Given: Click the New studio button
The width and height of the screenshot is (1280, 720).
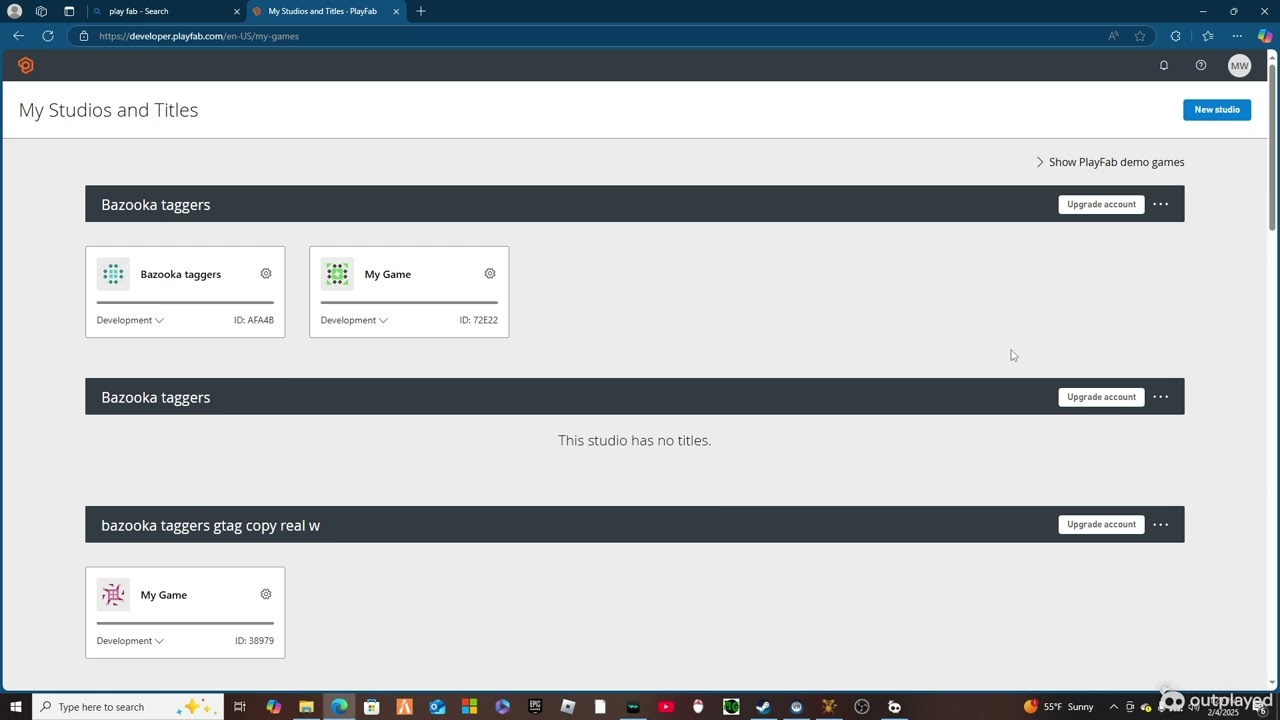Looking at the screenshot, I should coord(1217,110).
